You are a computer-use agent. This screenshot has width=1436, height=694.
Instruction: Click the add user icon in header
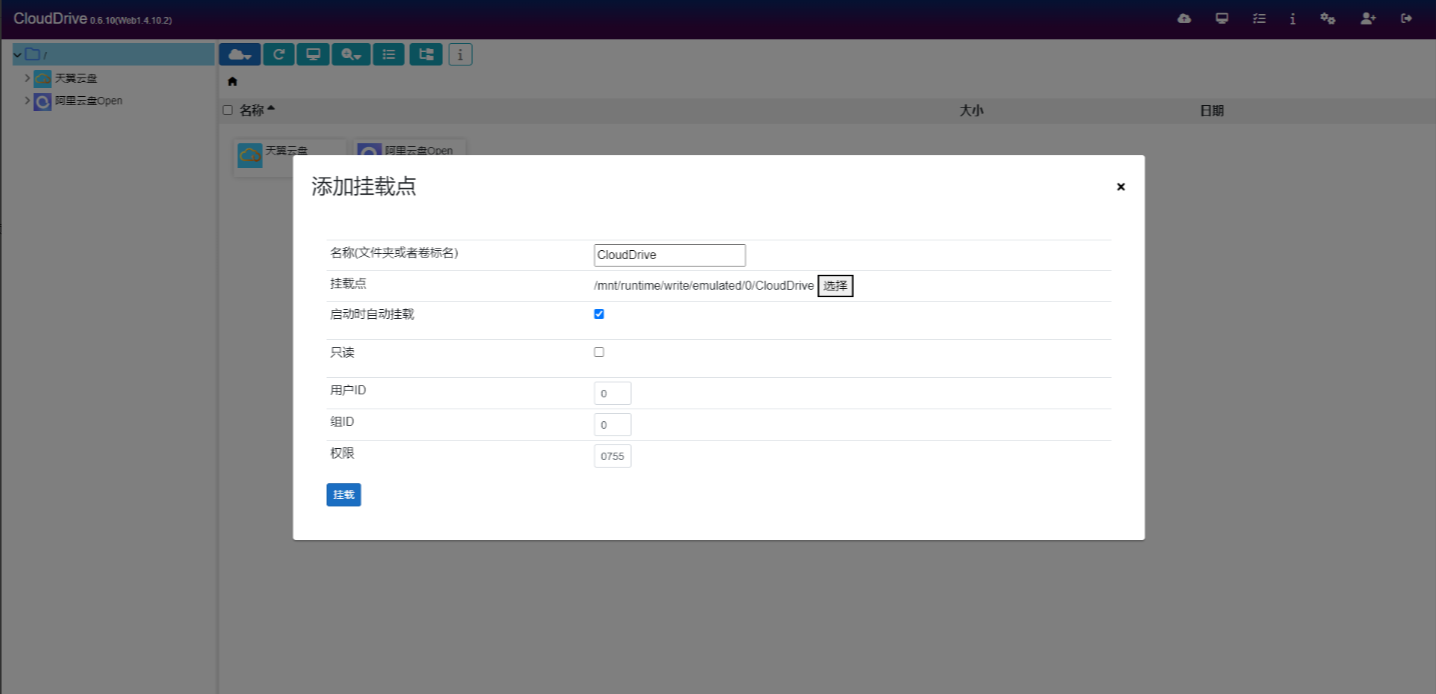pos(1368,19)
